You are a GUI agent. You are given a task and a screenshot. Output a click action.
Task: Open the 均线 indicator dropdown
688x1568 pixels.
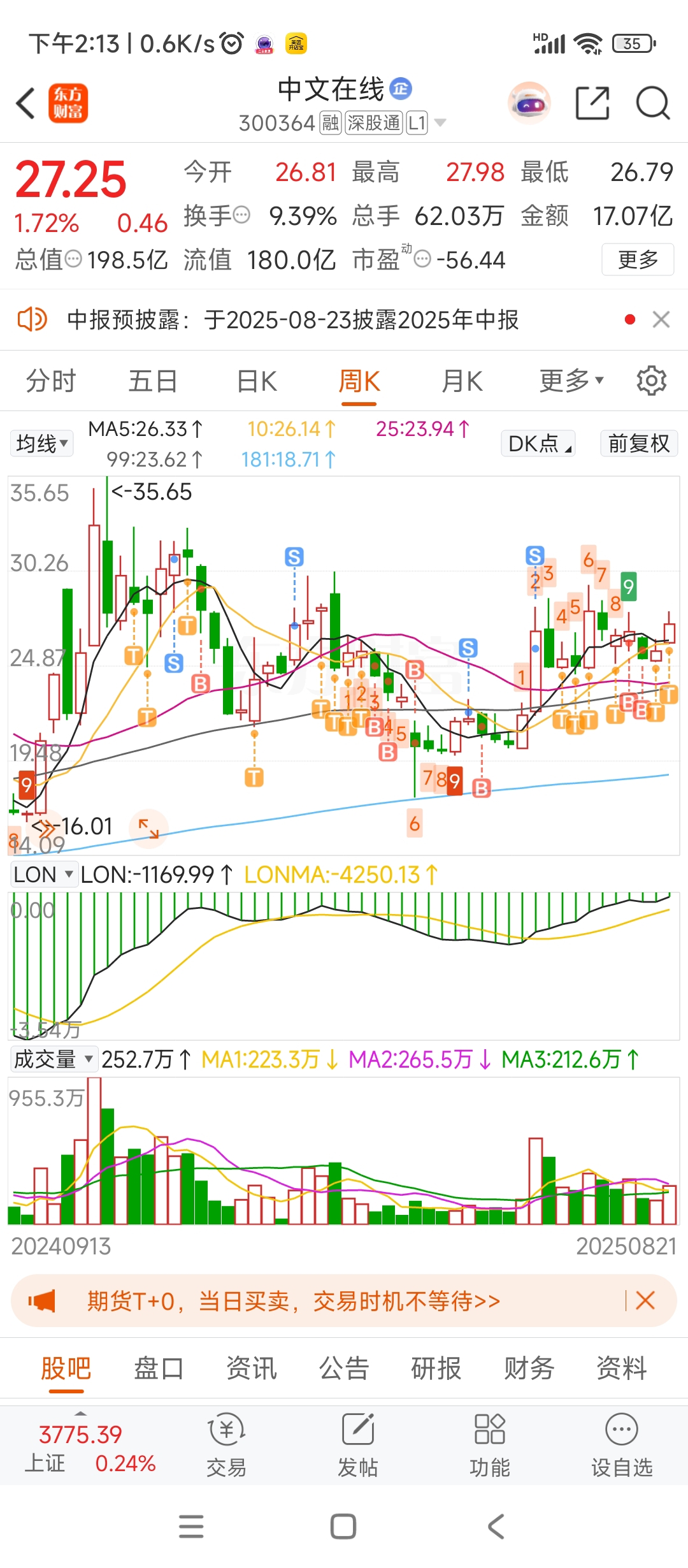tap(42, 443)
